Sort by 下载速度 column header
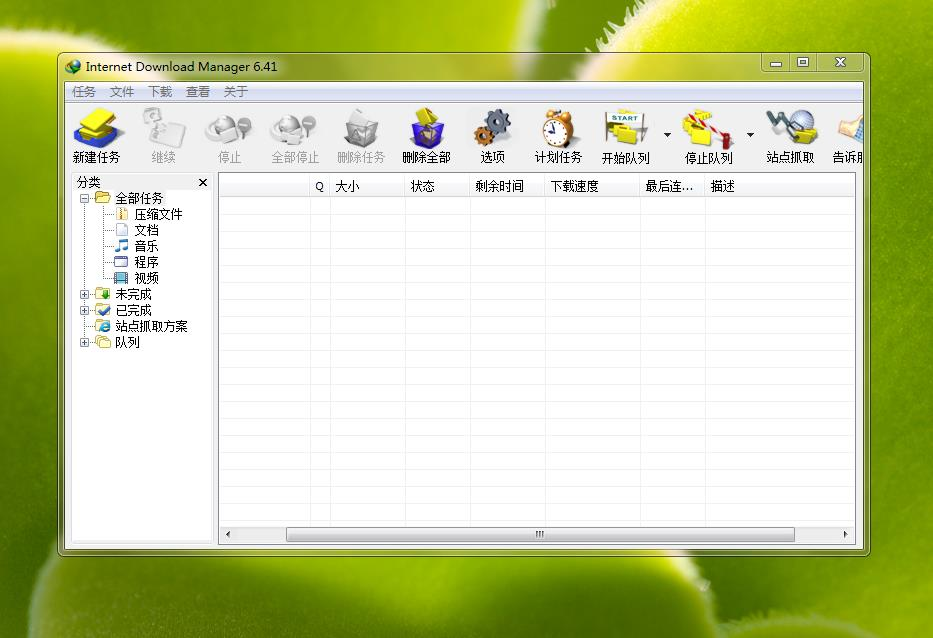 pos(593,186)
